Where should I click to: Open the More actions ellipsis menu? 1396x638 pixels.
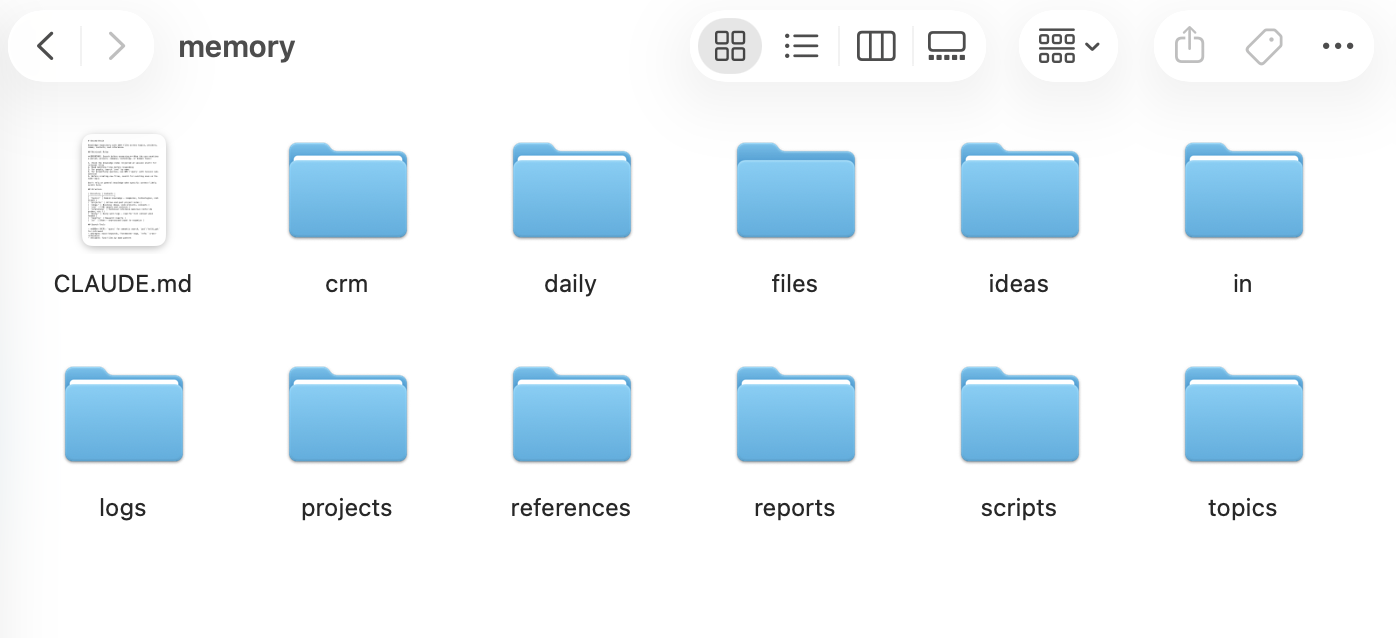(1337, 46)
